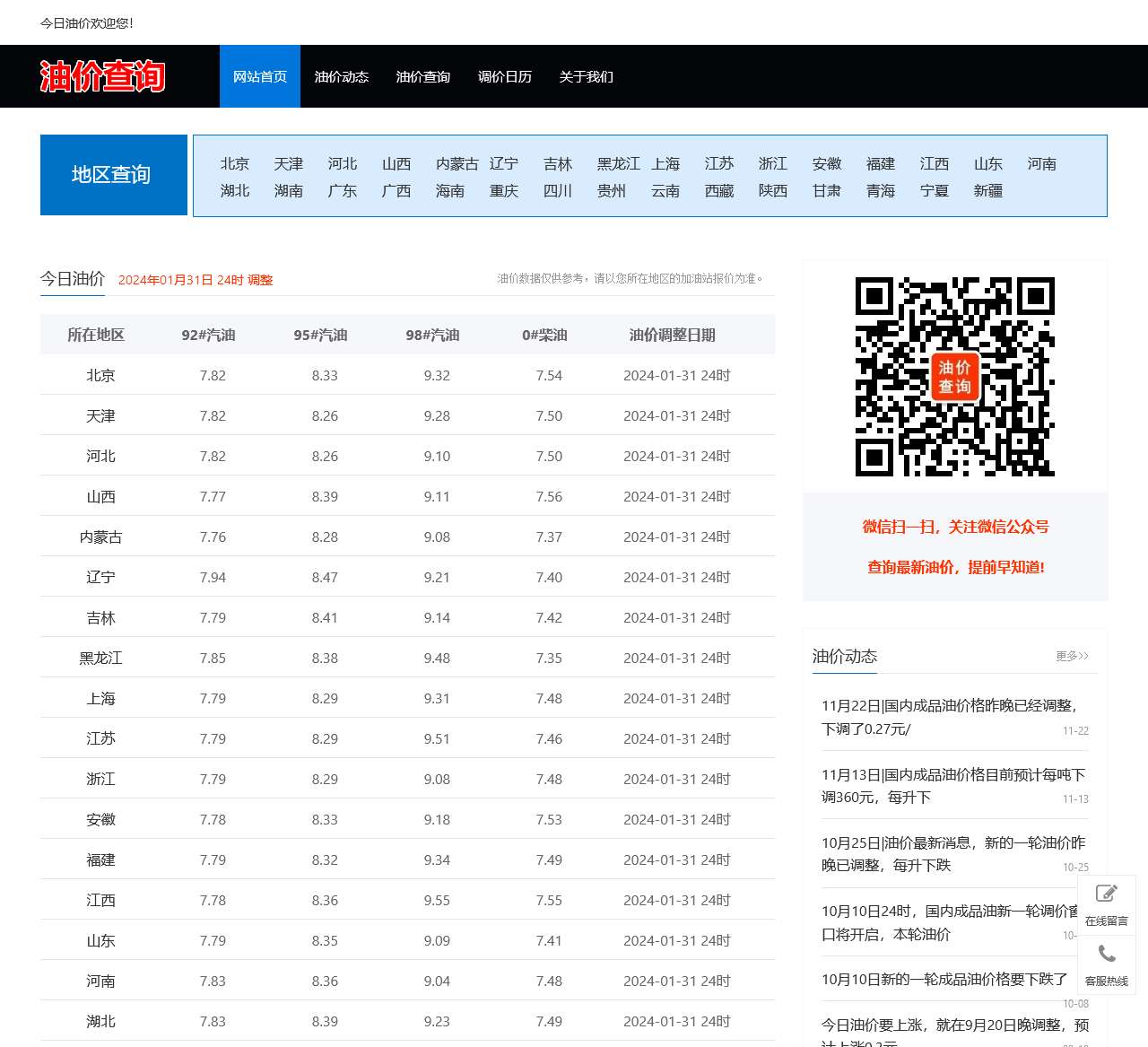Select the 西藏 region link

[718, 190]
